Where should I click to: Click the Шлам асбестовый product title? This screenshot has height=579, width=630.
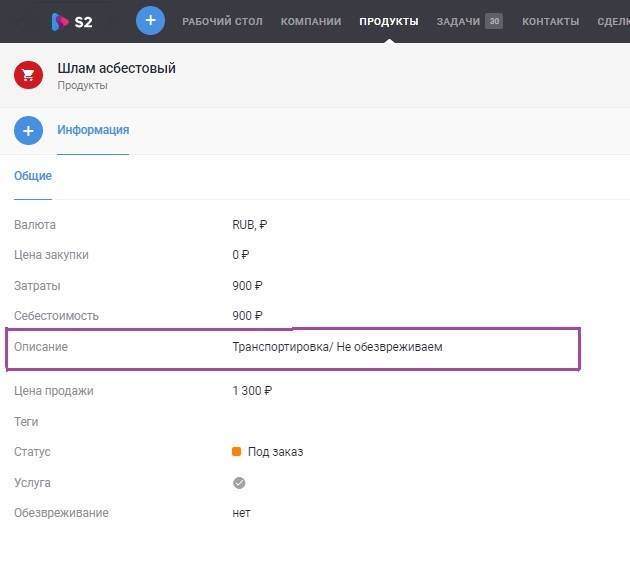coord(117,68)
